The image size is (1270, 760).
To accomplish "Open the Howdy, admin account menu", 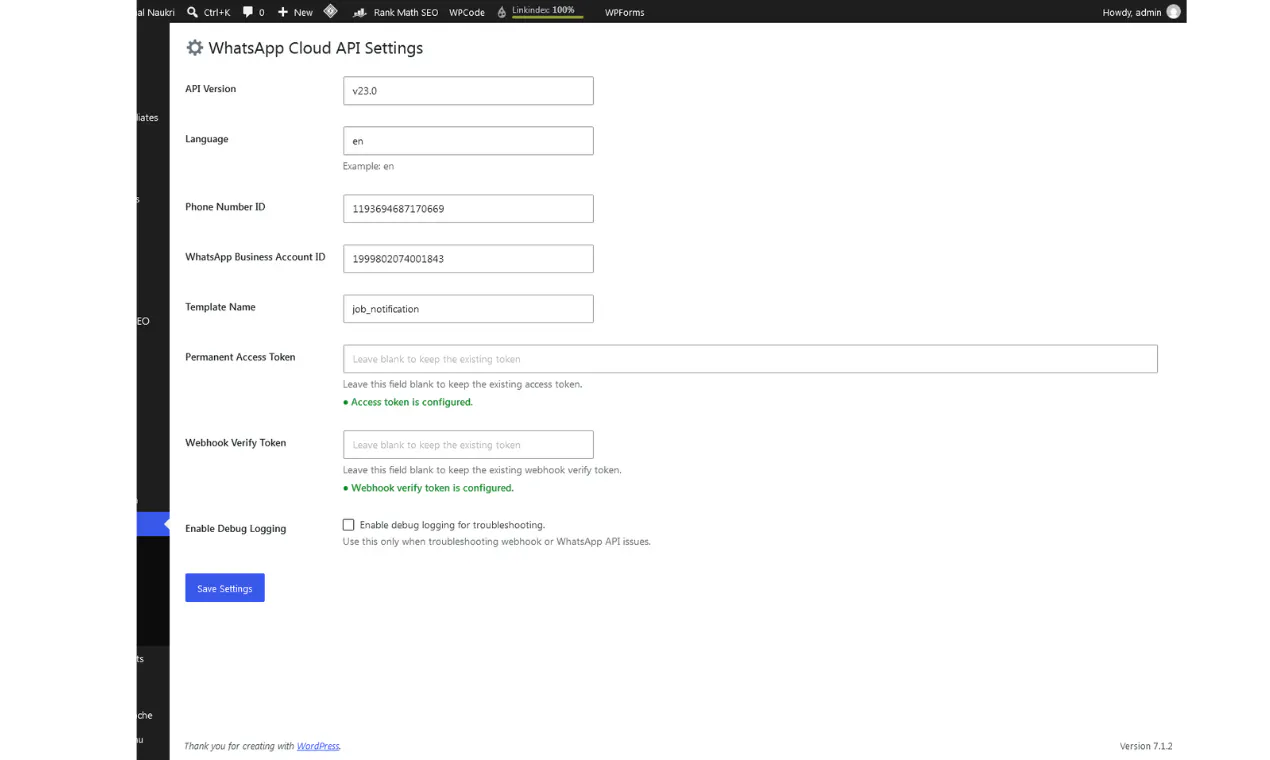I will (1141, 12).
